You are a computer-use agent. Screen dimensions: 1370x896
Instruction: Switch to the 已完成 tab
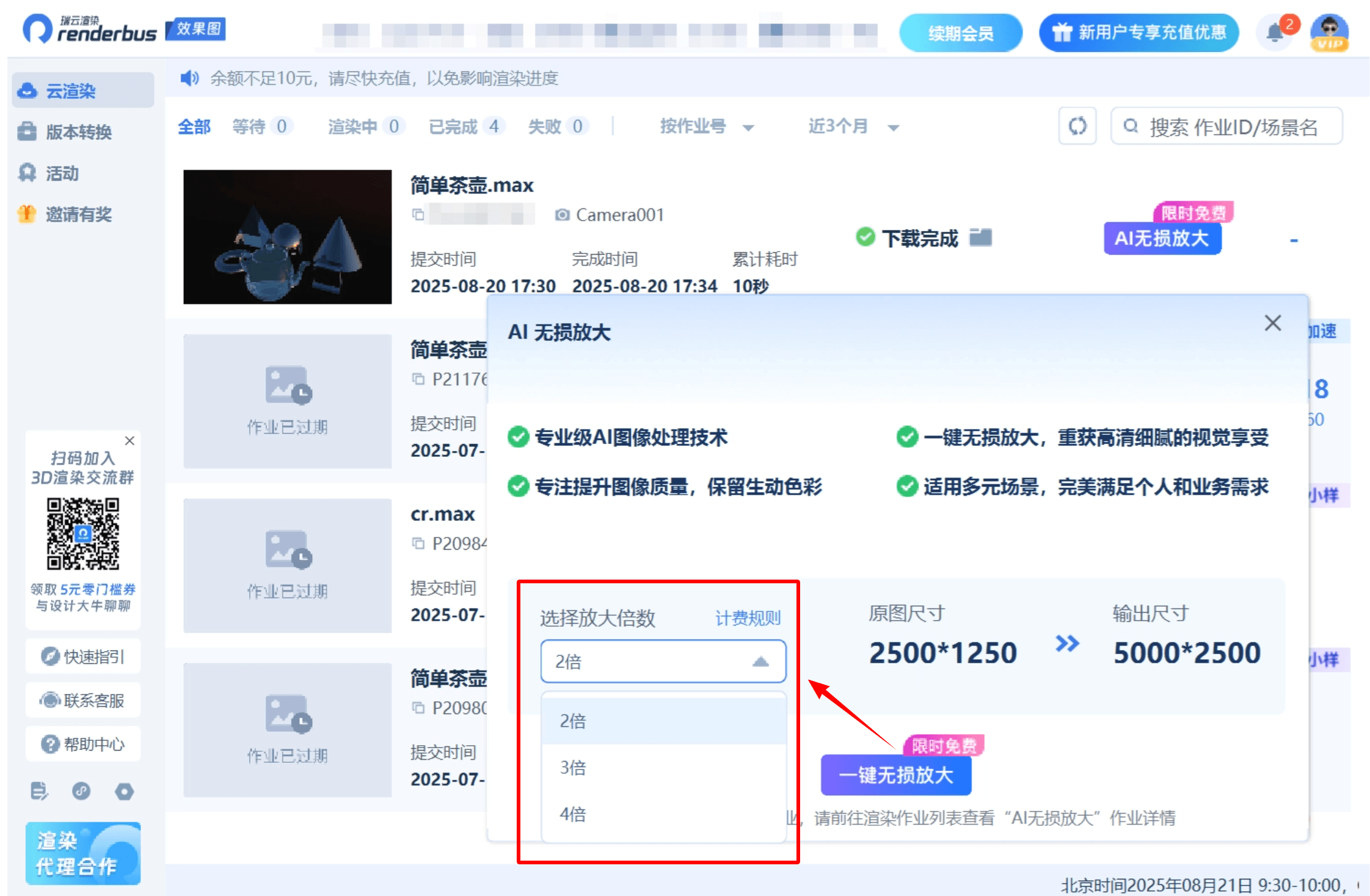coord(467,126)
